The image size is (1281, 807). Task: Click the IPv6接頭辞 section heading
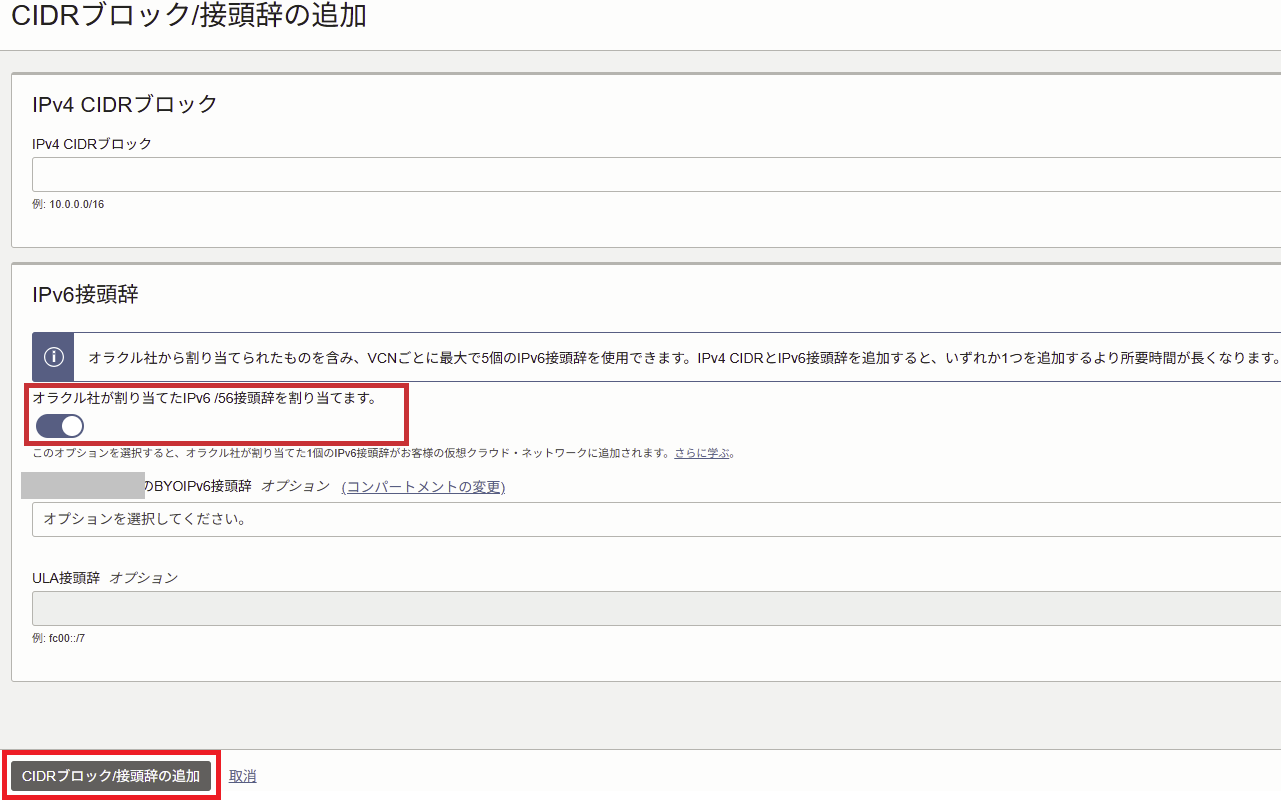(x=85, y=294)
